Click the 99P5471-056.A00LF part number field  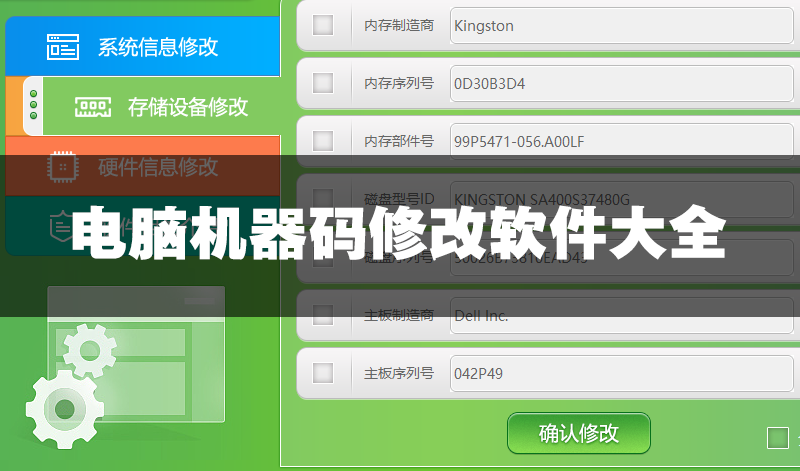click(x=621, y=141)
